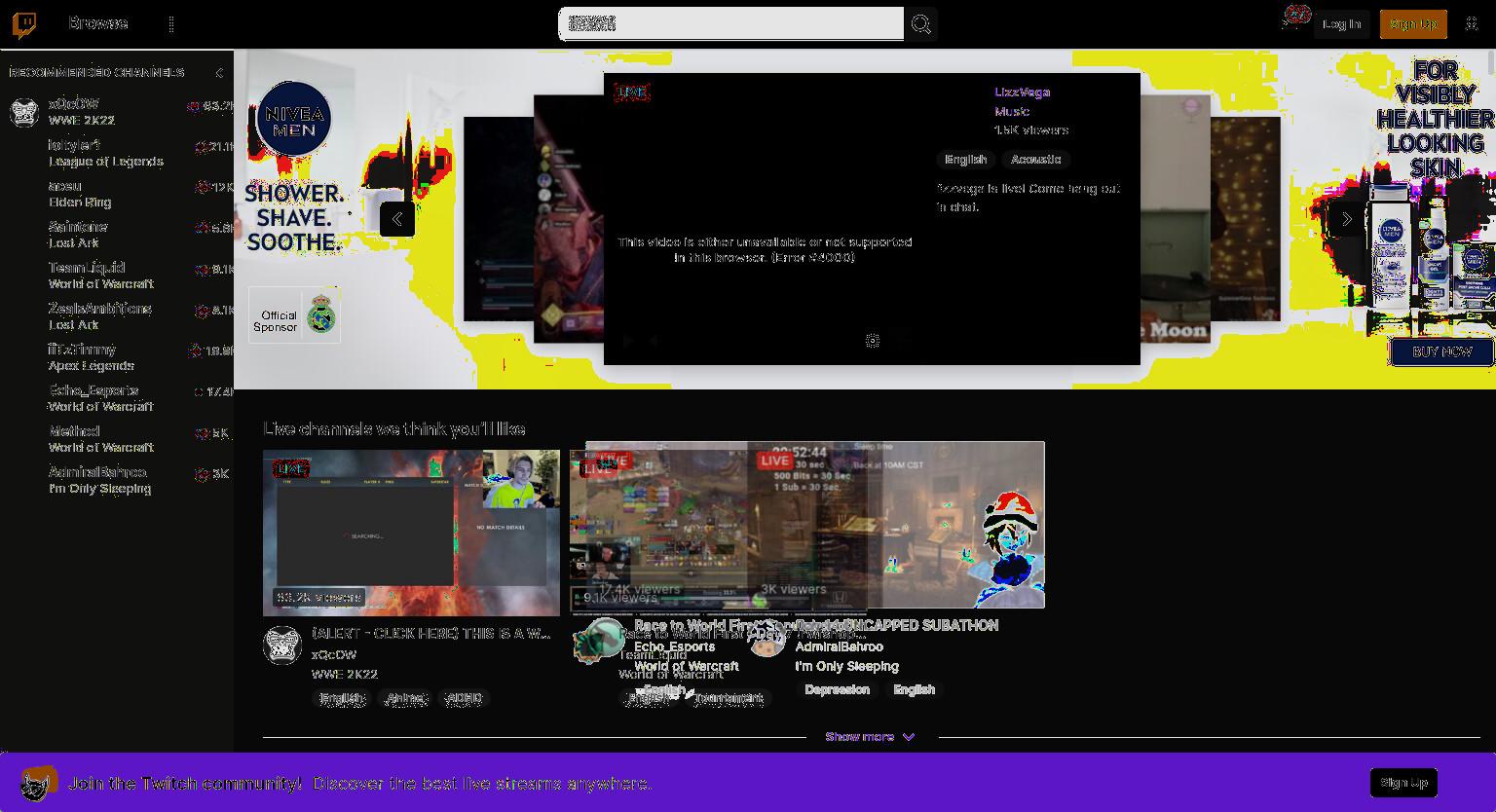Select the leftmost dark carousel thumbnail
The height and width of the screenshot is (812, 1496).
click(x=499, y=219)
